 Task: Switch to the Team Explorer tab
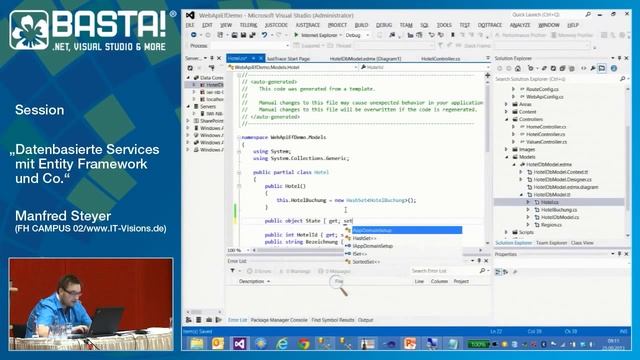pos(551,243)
